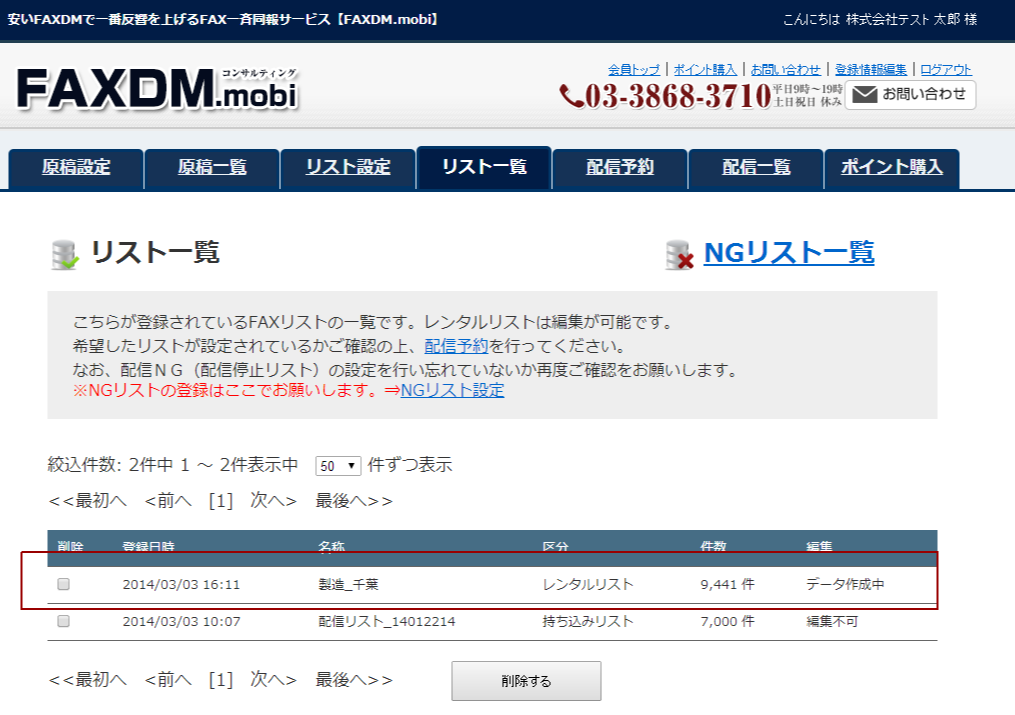Select the checkbox for 製造_千葉 row
This screenshot has width=1015, height=715.
pyautogui.click(x=64, y=584)
